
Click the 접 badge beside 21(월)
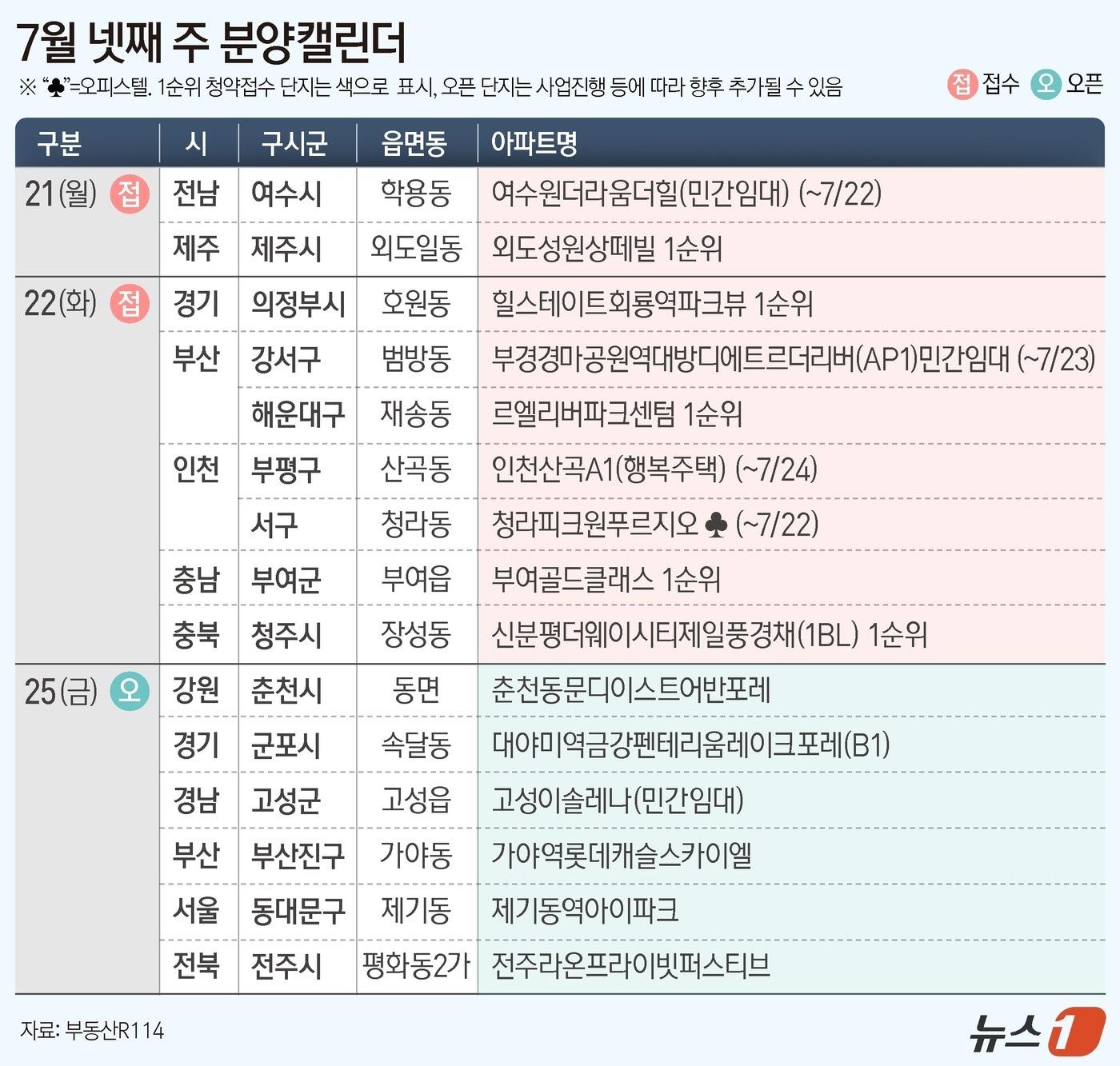(x=130, y=194)
